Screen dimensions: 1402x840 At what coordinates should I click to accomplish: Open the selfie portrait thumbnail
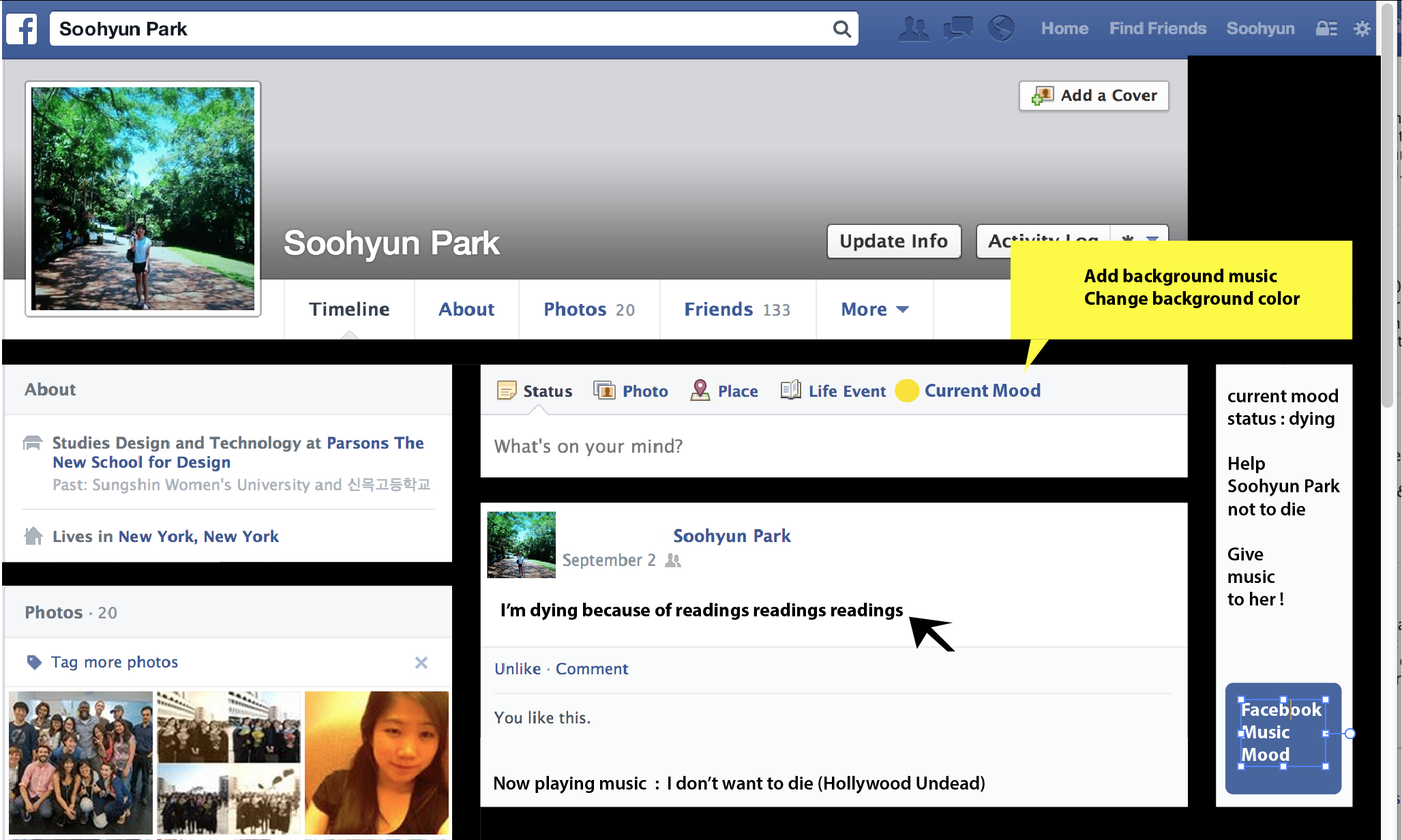pyautogui.click(x=376, y=763)
